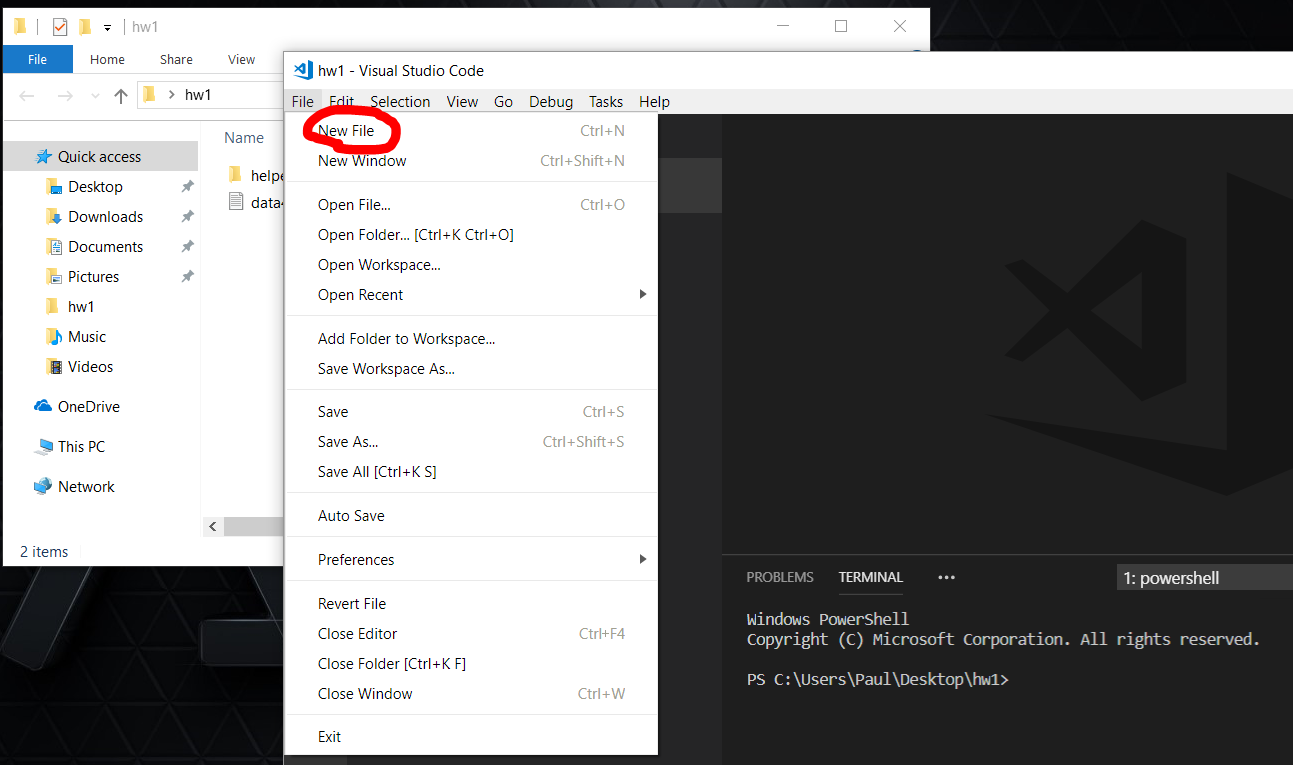Open the VS Code Help menu
Viewport: 1293px width, 765px height.
[x=654, y=102]
